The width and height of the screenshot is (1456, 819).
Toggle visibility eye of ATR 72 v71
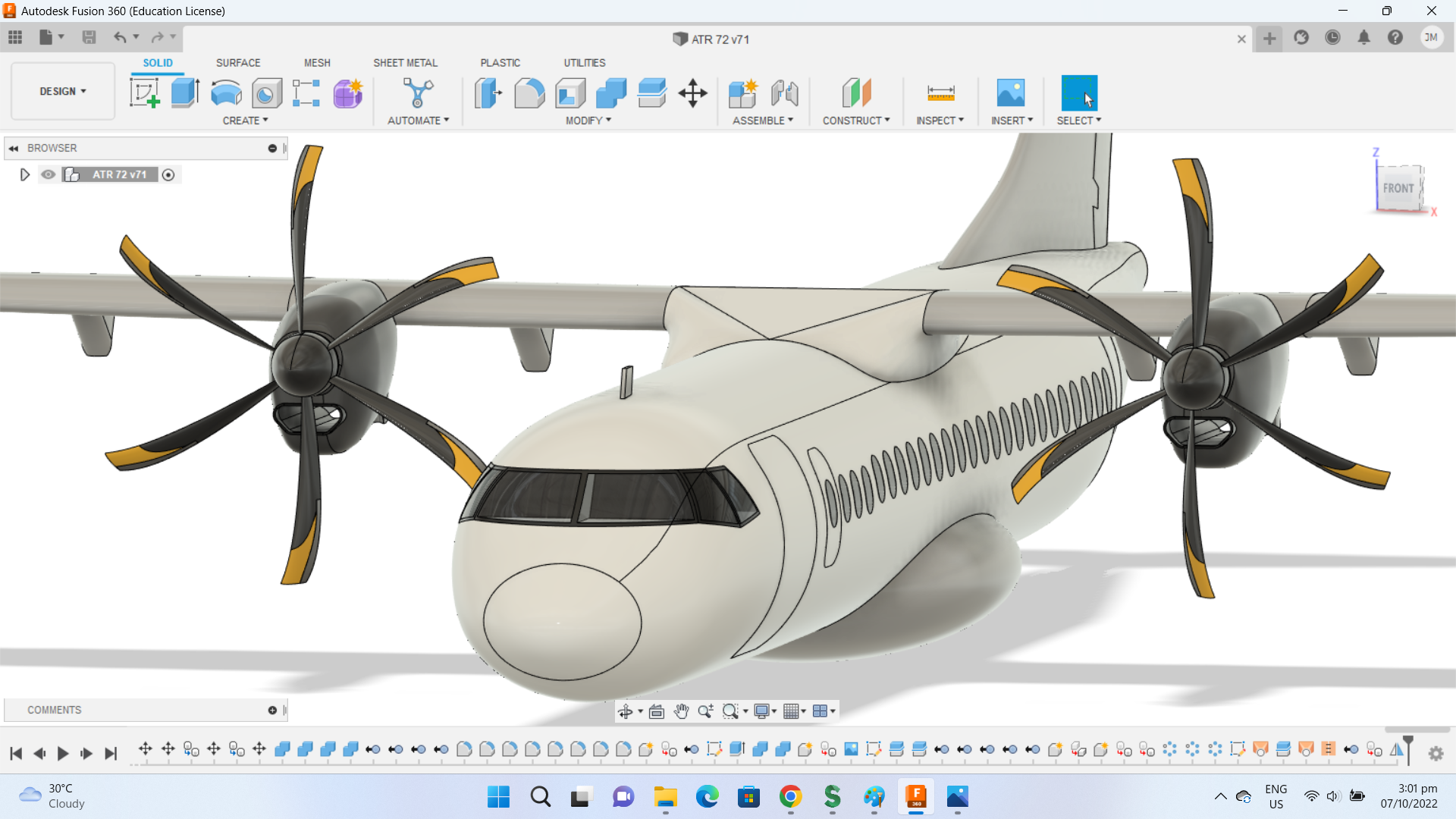click(49, 174)
